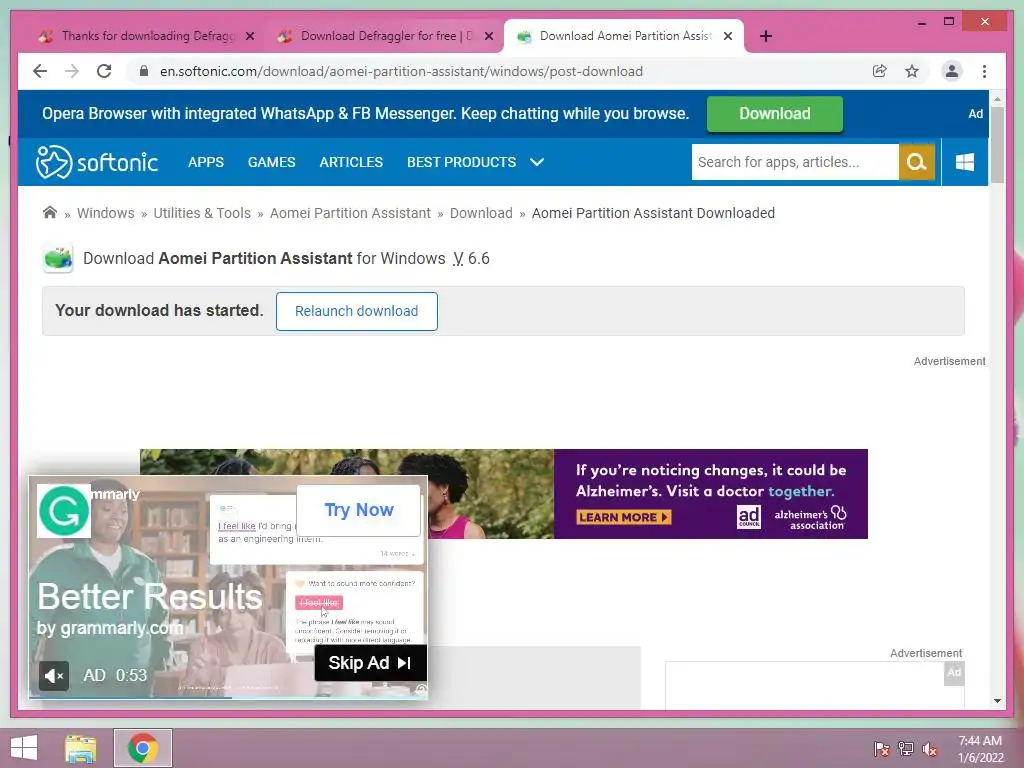Close the Download Defraggler tab
1024x768 pixels.
click(x=488, y=37)
